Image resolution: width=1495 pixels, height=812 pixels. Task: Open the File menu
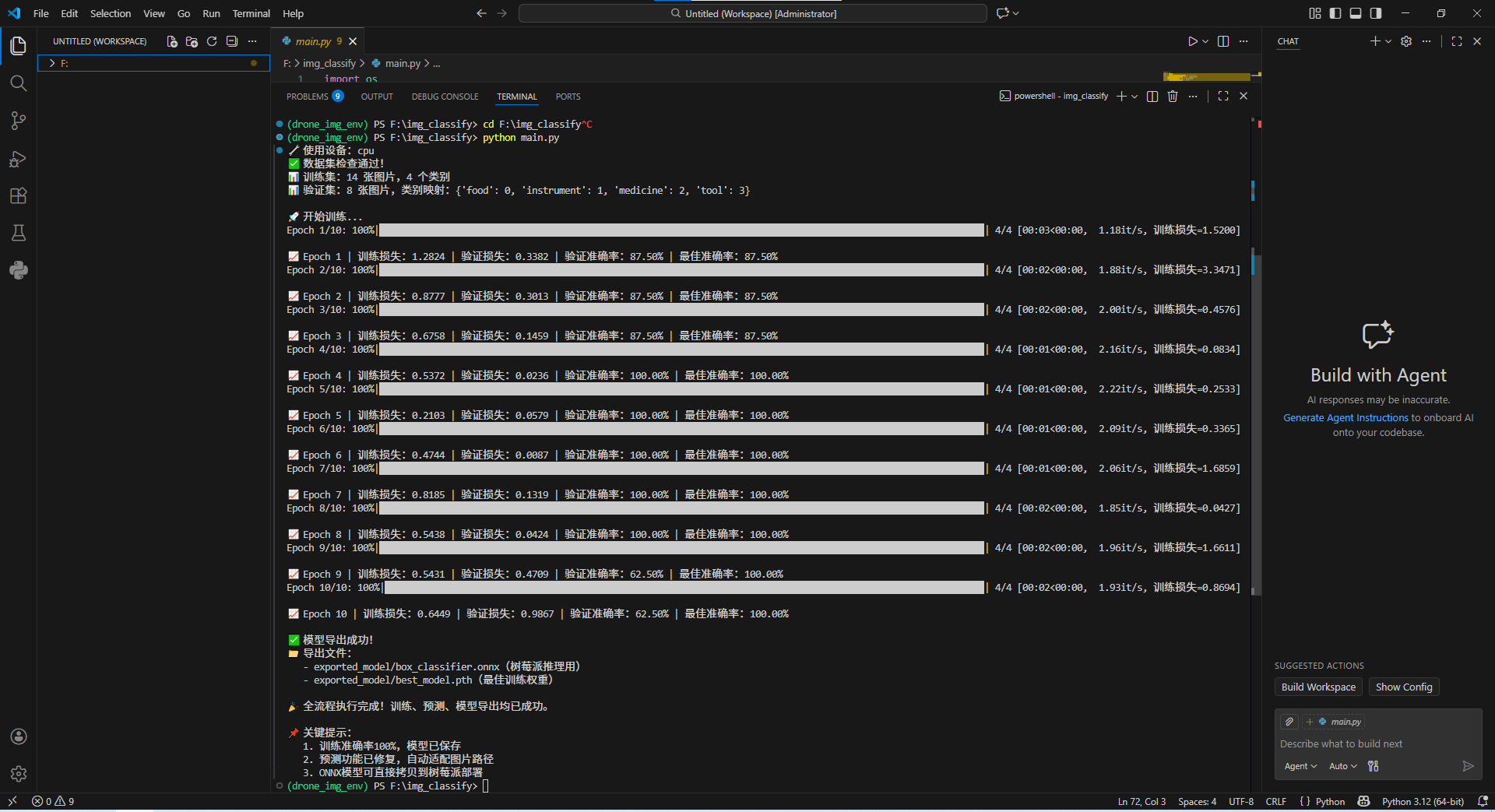pyautogui.click(x=41, y=13)
